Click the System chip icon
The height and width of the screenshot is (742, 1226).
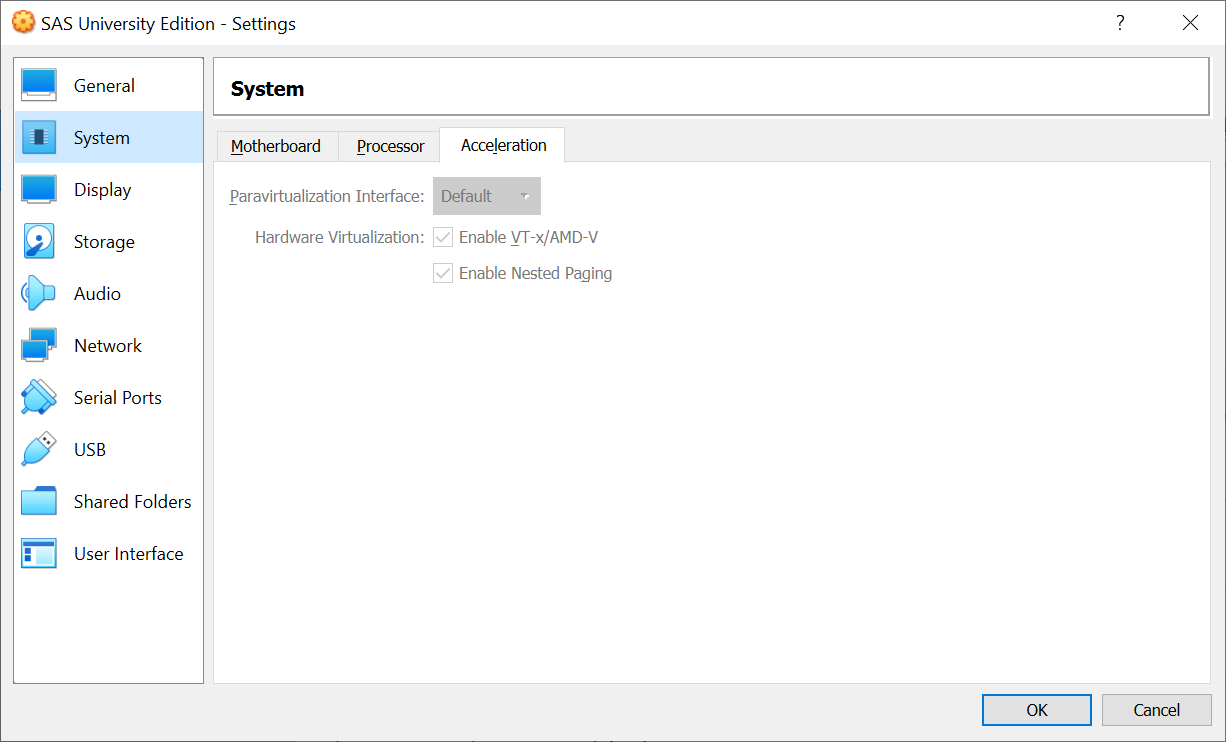pos(39,138)
